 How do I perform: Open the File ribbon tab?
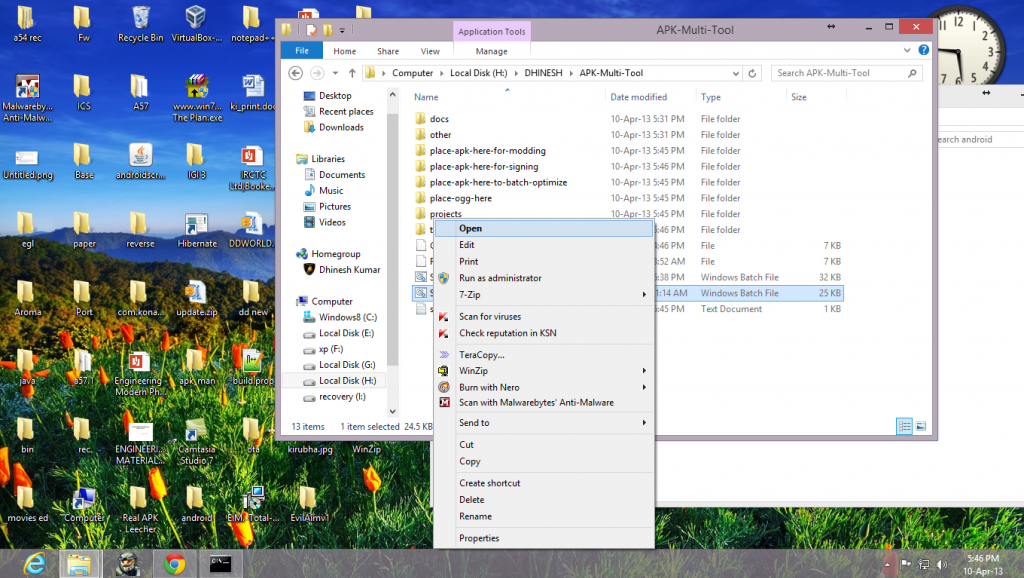pos(302,51)
